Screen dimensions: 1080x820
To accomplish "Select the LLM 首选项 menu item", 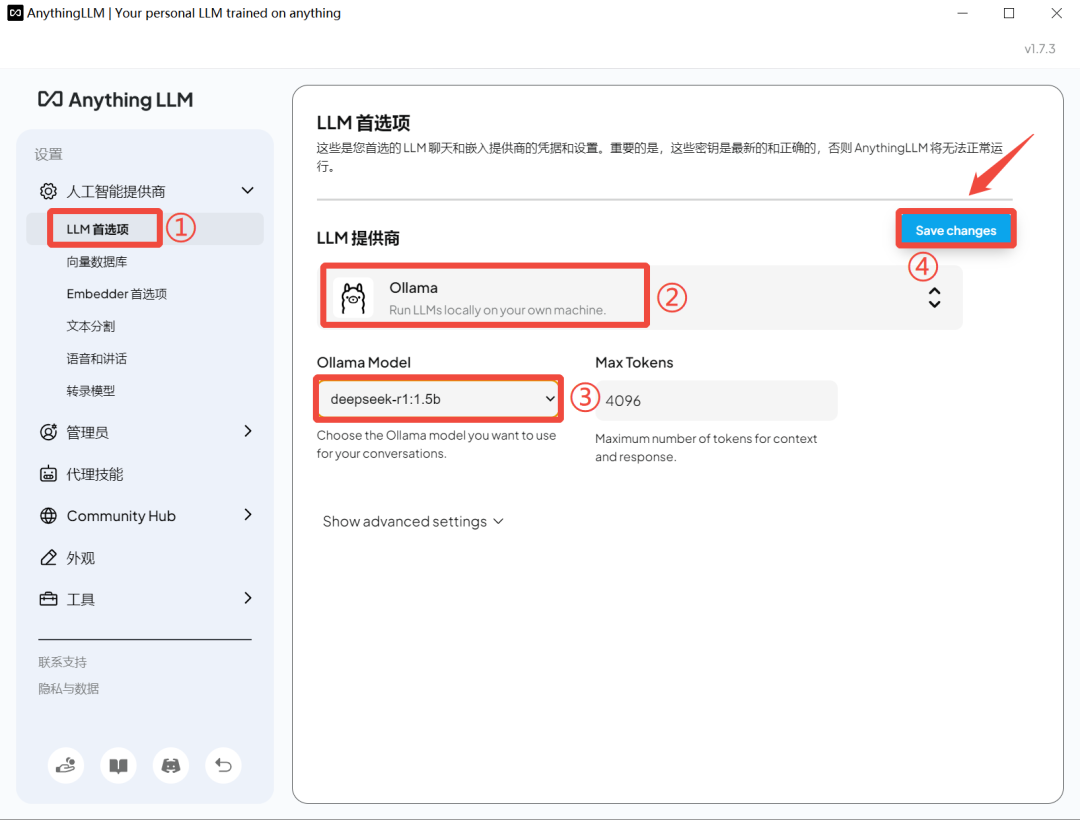I will 145,229.
